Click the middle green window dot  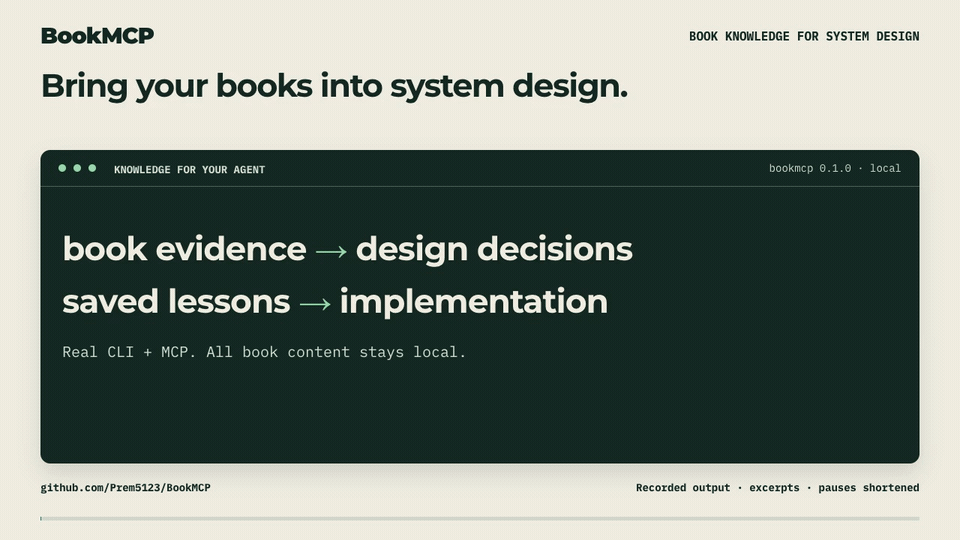tap(77, 168)
